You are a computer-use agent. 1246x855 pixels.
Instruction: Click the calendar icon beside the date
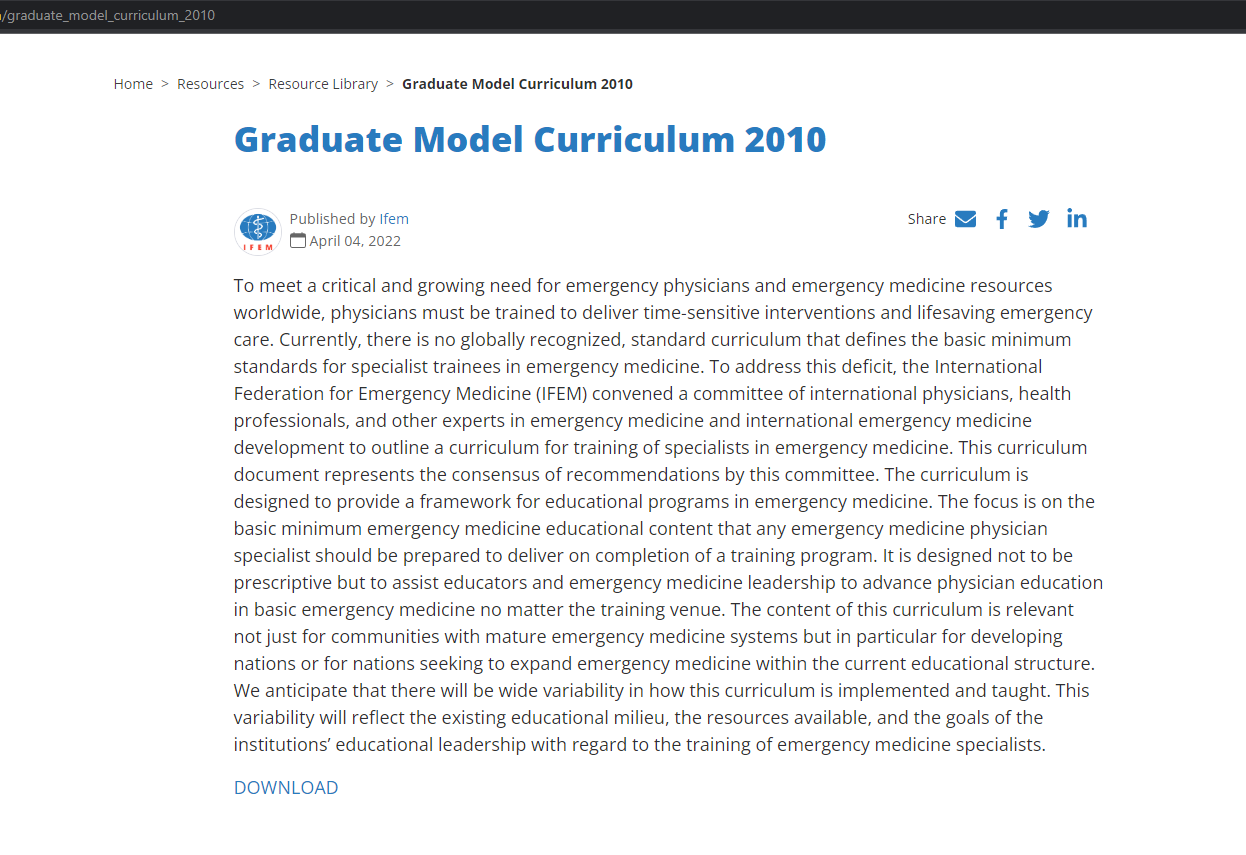(x=298, y=240)
